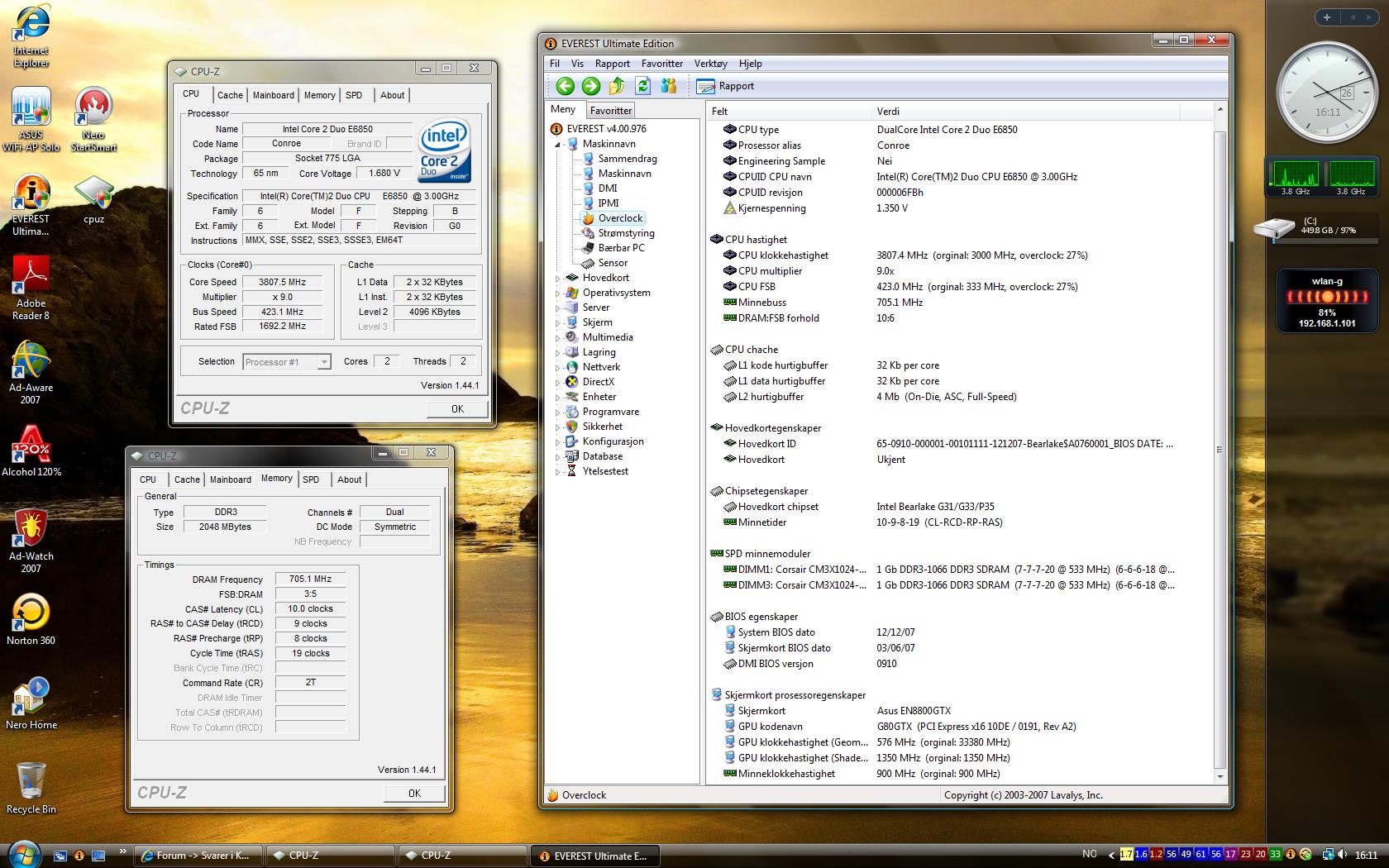Expand the Programvare tree node

557,413
